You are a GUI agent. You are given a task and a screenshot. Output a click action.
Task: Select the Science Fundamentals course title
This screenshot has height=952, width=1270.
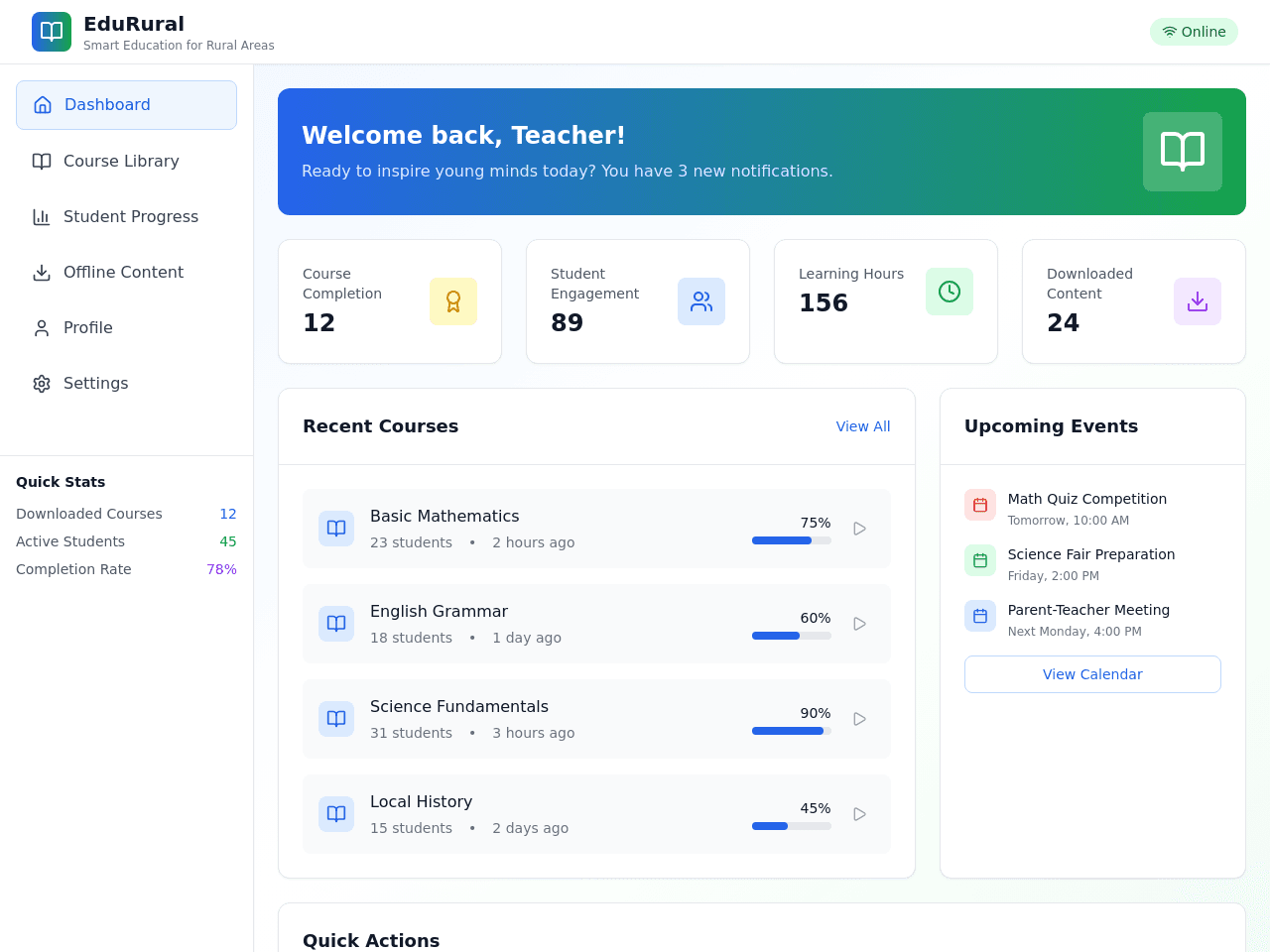pyautogui.click(x=459, y=707)
